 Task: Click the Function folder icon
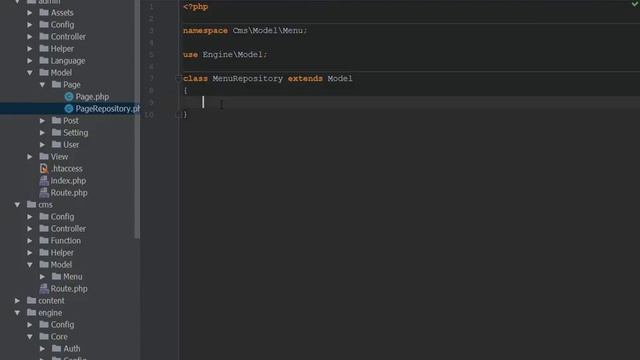tap(44, 240)
